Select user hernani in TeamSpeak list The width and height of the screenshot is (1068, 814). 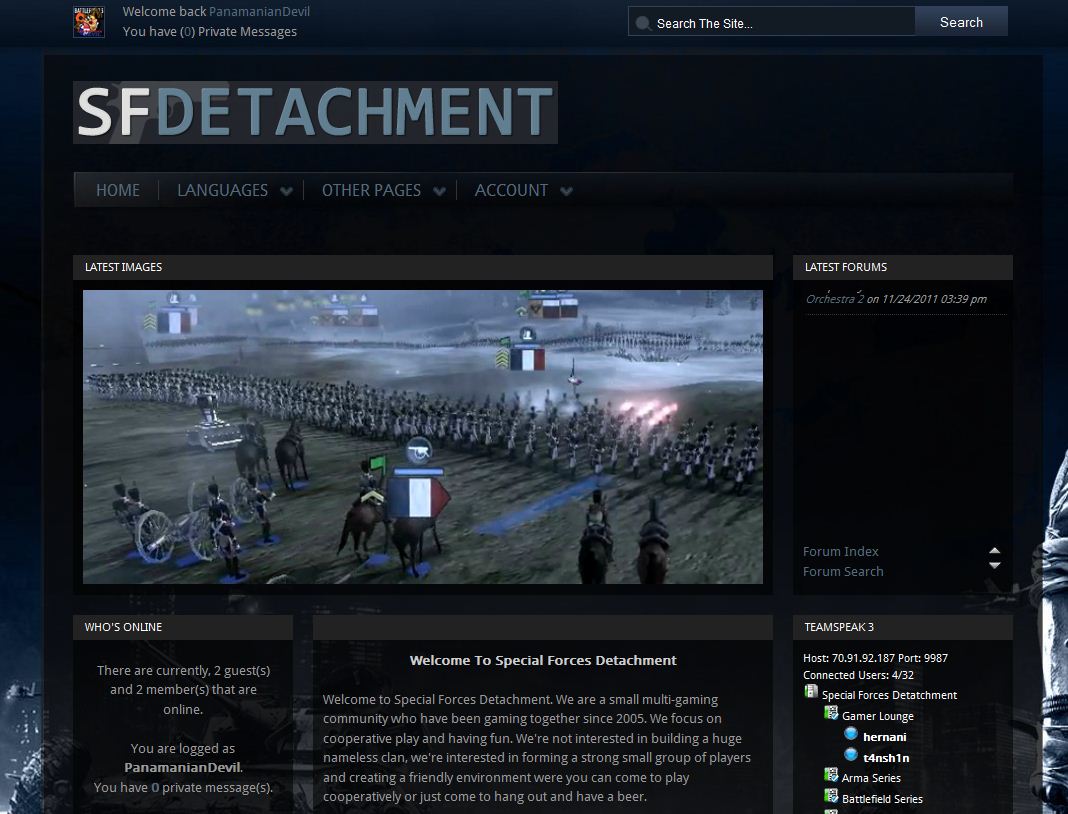click(884, 737)
